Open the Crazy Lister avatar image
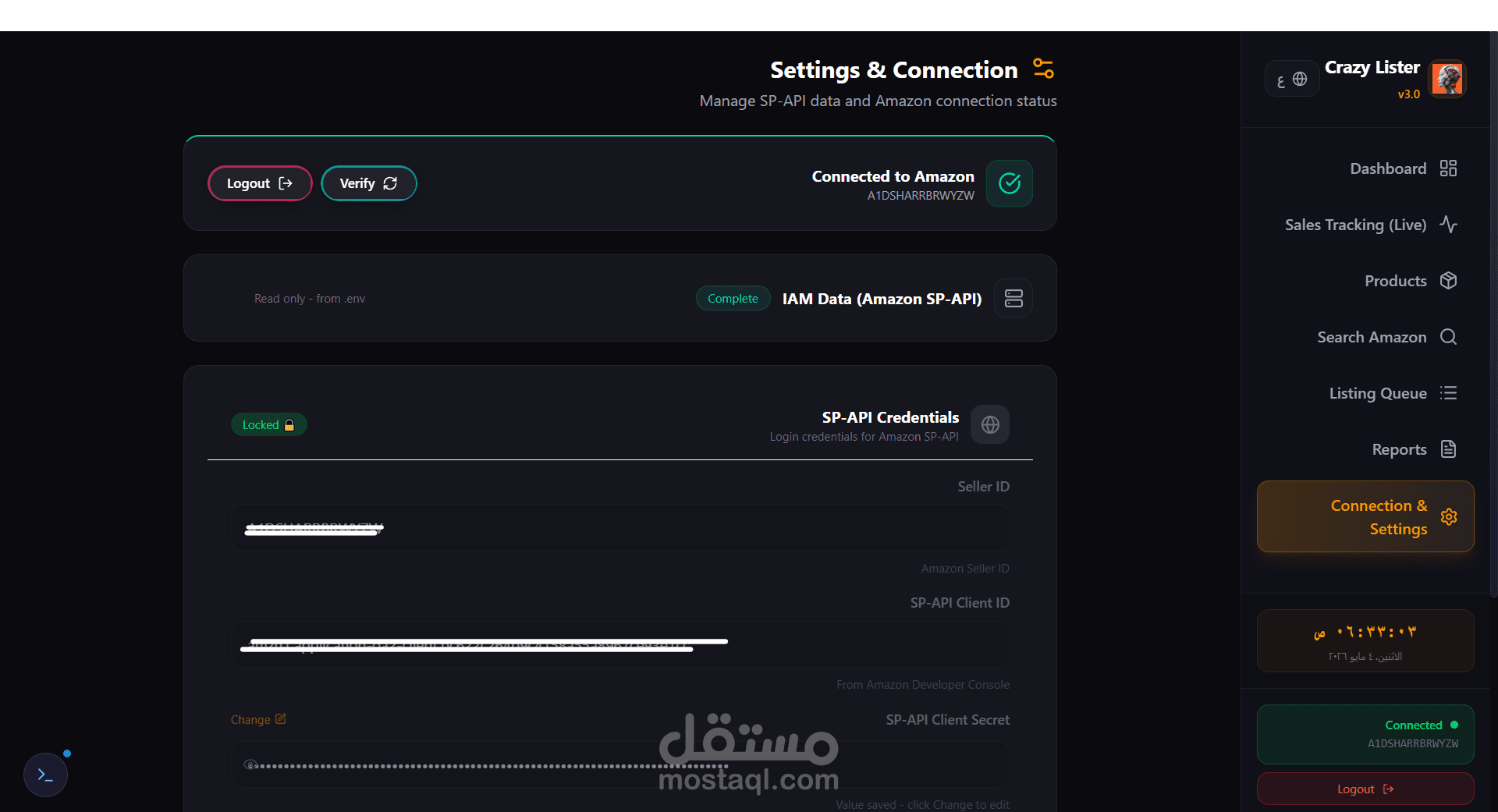 1447,79
